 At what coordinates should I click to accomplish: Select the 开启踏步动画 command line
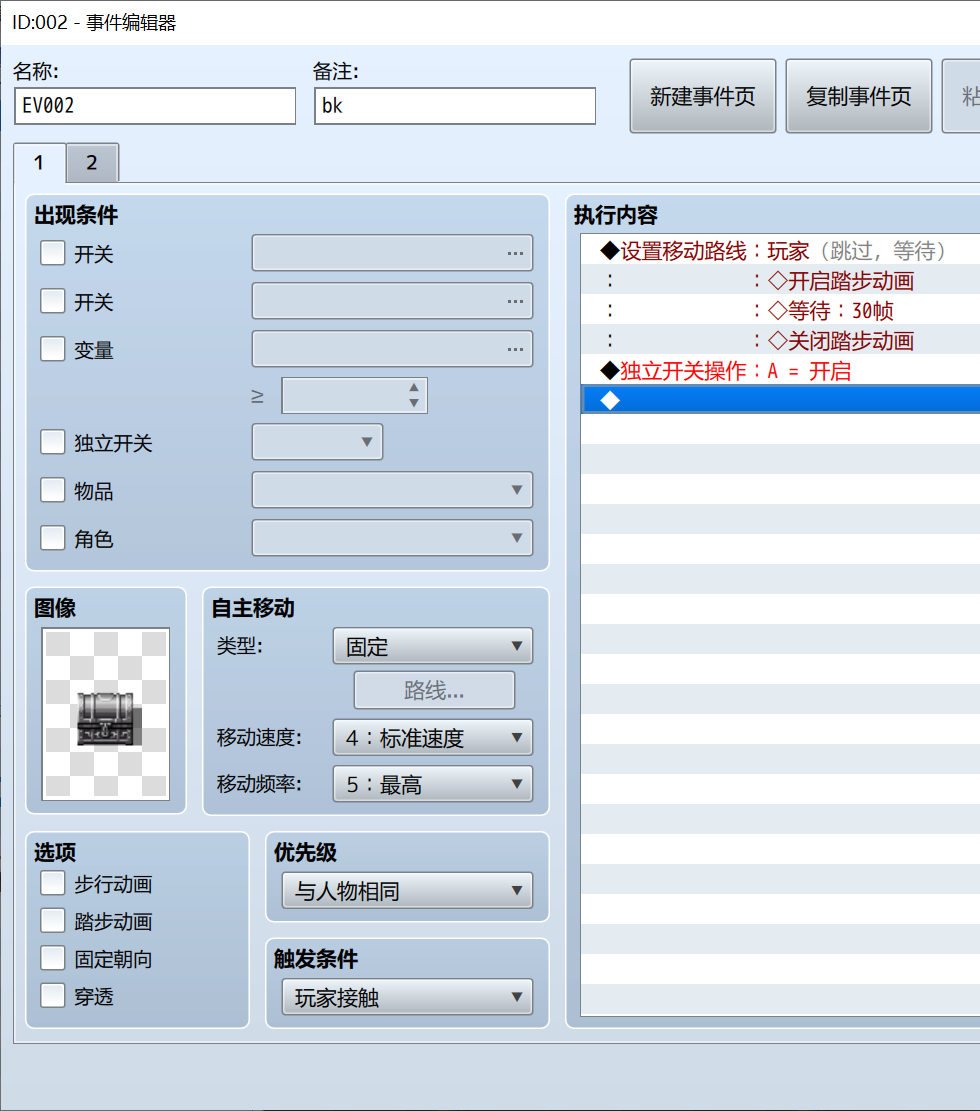[780, 281]
